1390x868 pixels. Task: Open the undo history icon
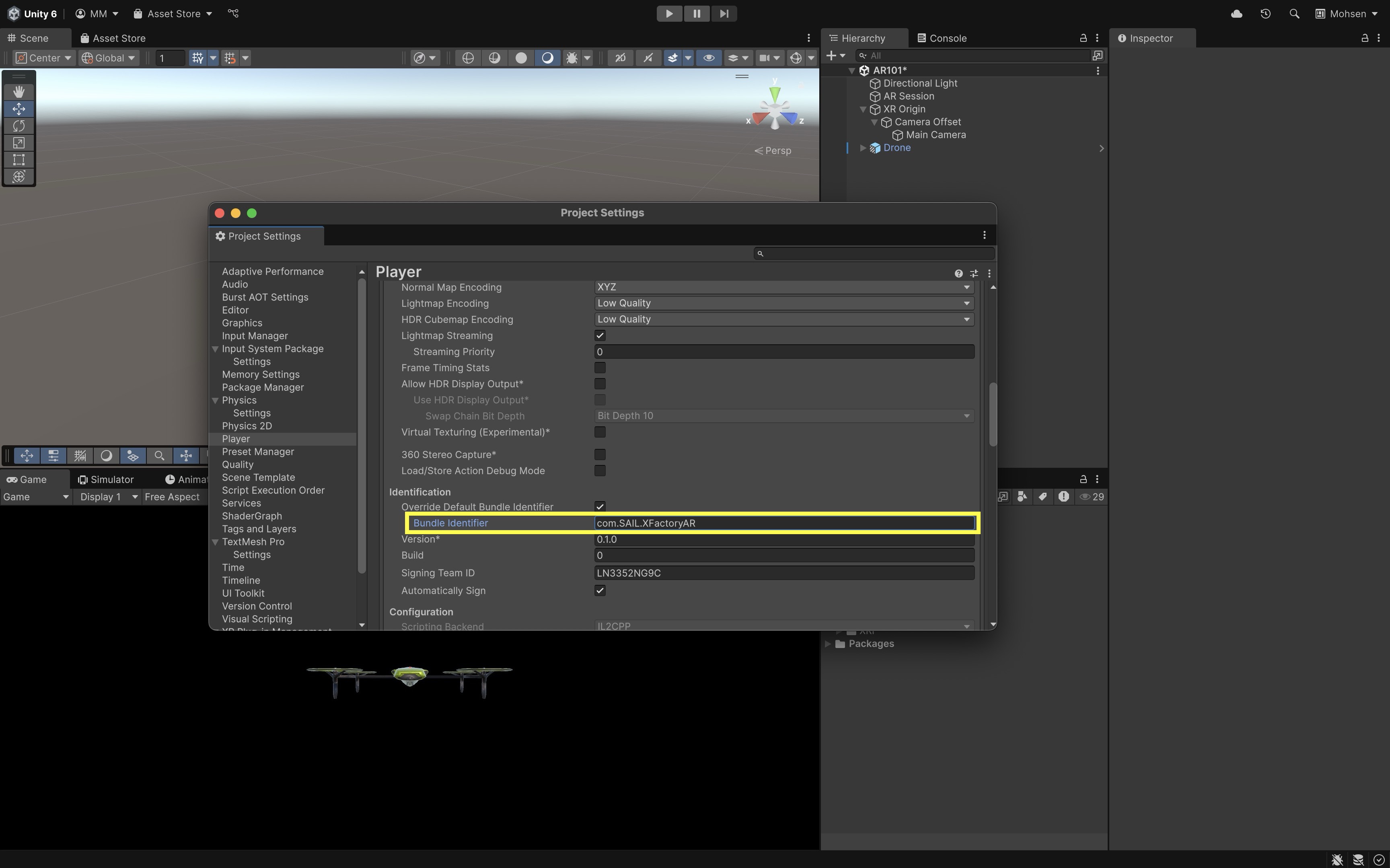(x=1265, y=14)
